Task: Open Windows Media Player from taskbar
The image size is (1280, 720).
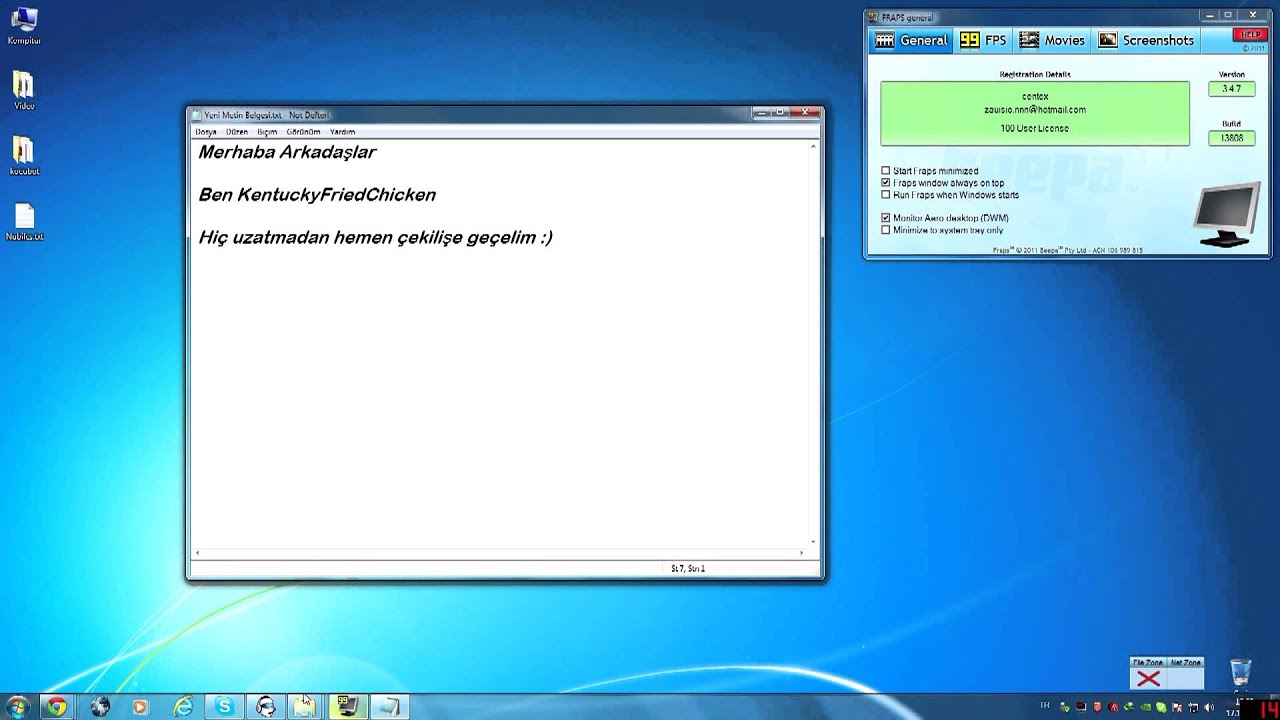Action: point(140,707)
